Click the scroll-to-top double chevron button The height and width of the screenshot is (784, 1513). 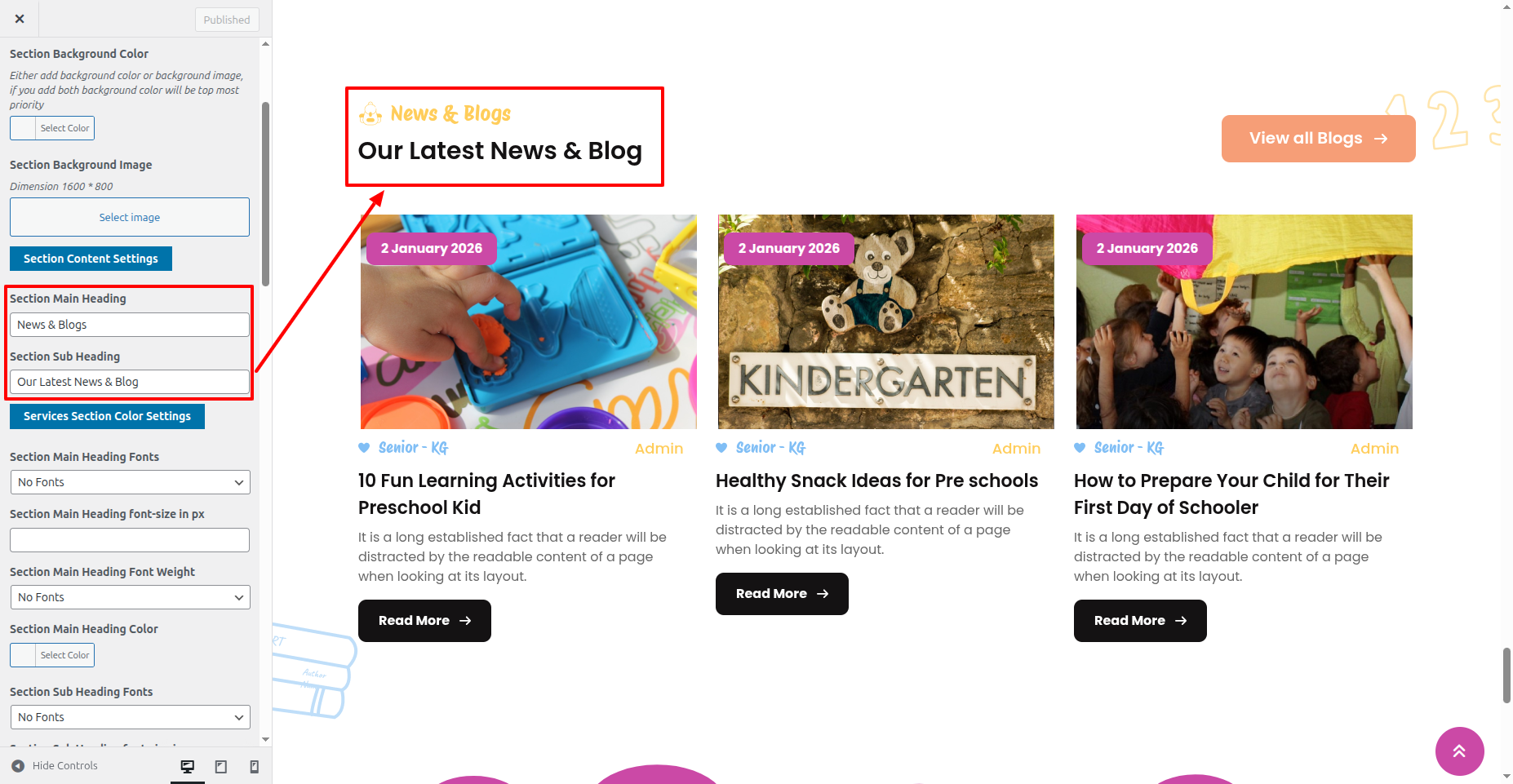click(x=1459, y=751)
